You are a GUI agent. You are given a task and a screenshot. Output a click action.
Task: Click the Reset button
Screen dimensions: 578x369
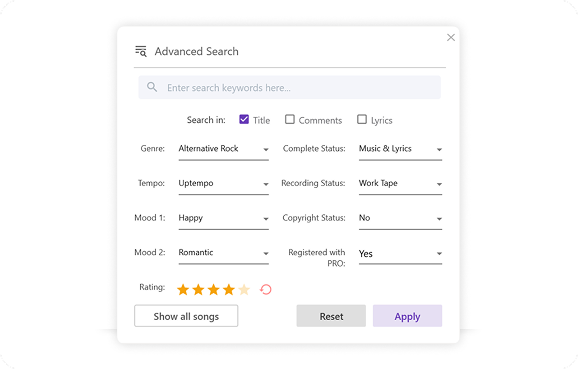point(331,316)
